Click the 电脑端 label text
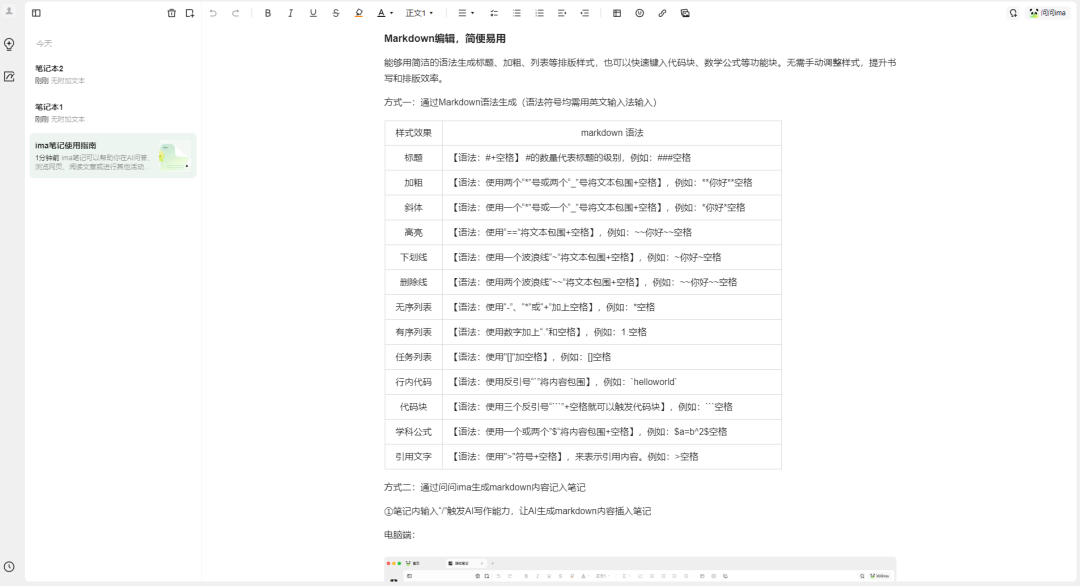The image size is (1080, 586). (x=399, y=535)
